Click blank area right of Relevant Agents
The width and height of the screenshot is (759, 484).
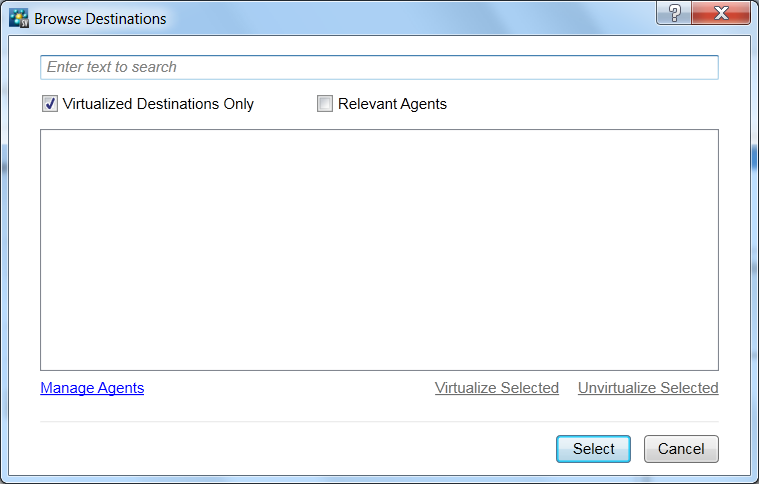point(580,104)
